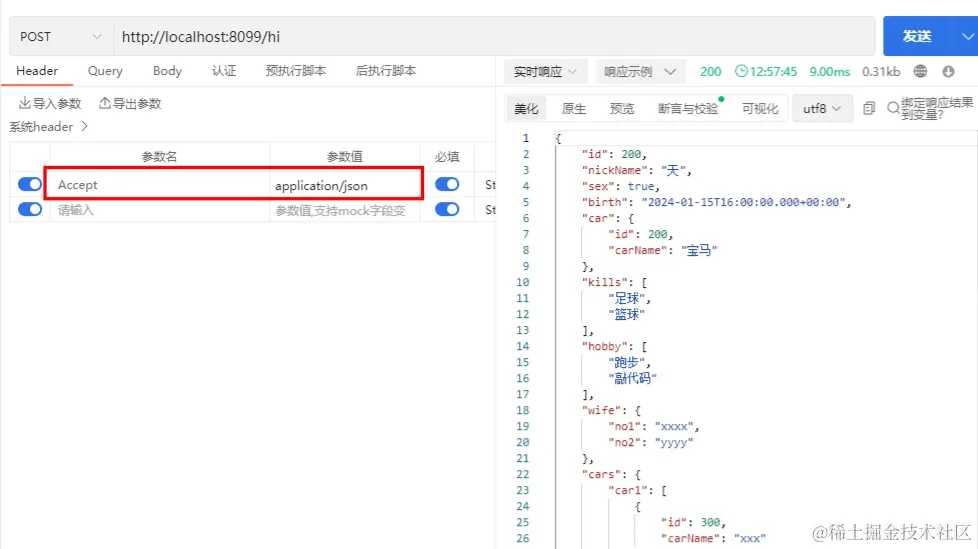Expand the system header section

[49, 127]
